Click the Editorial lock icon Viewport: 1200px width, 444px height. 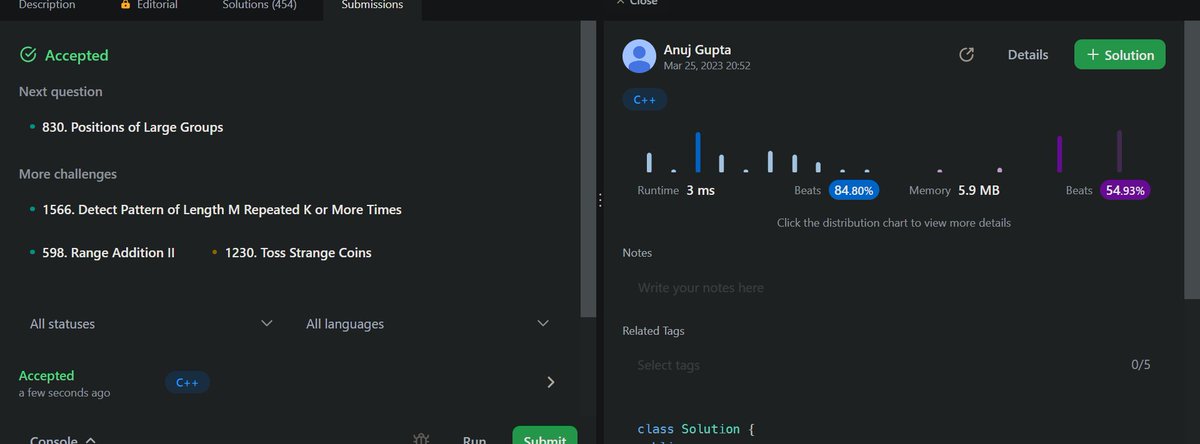125,5
